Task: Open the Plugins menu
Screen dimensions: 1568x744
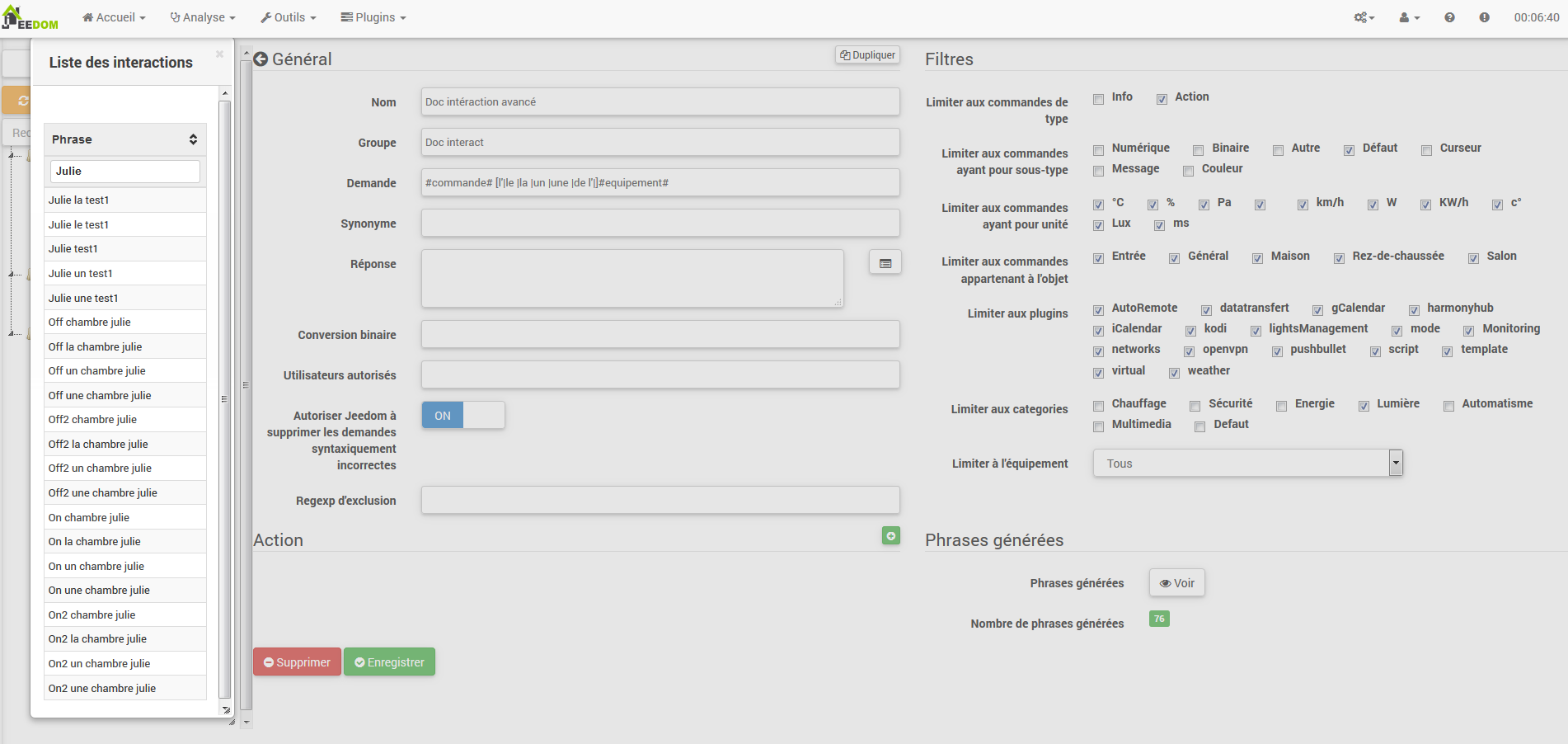Action: click(x=373, y=17)
